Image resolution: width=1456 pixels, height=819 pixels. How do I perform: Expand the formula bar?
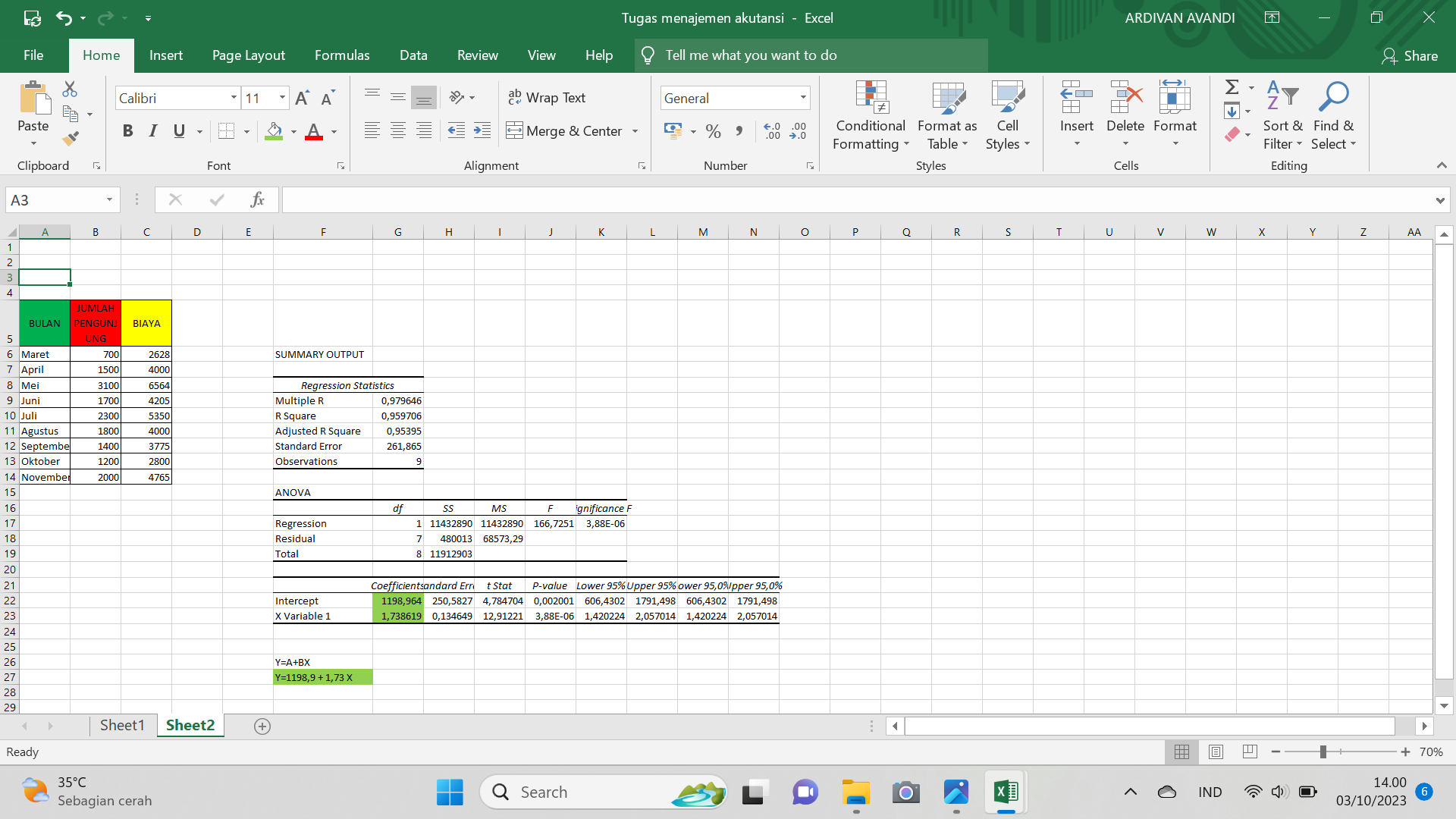1439,200
